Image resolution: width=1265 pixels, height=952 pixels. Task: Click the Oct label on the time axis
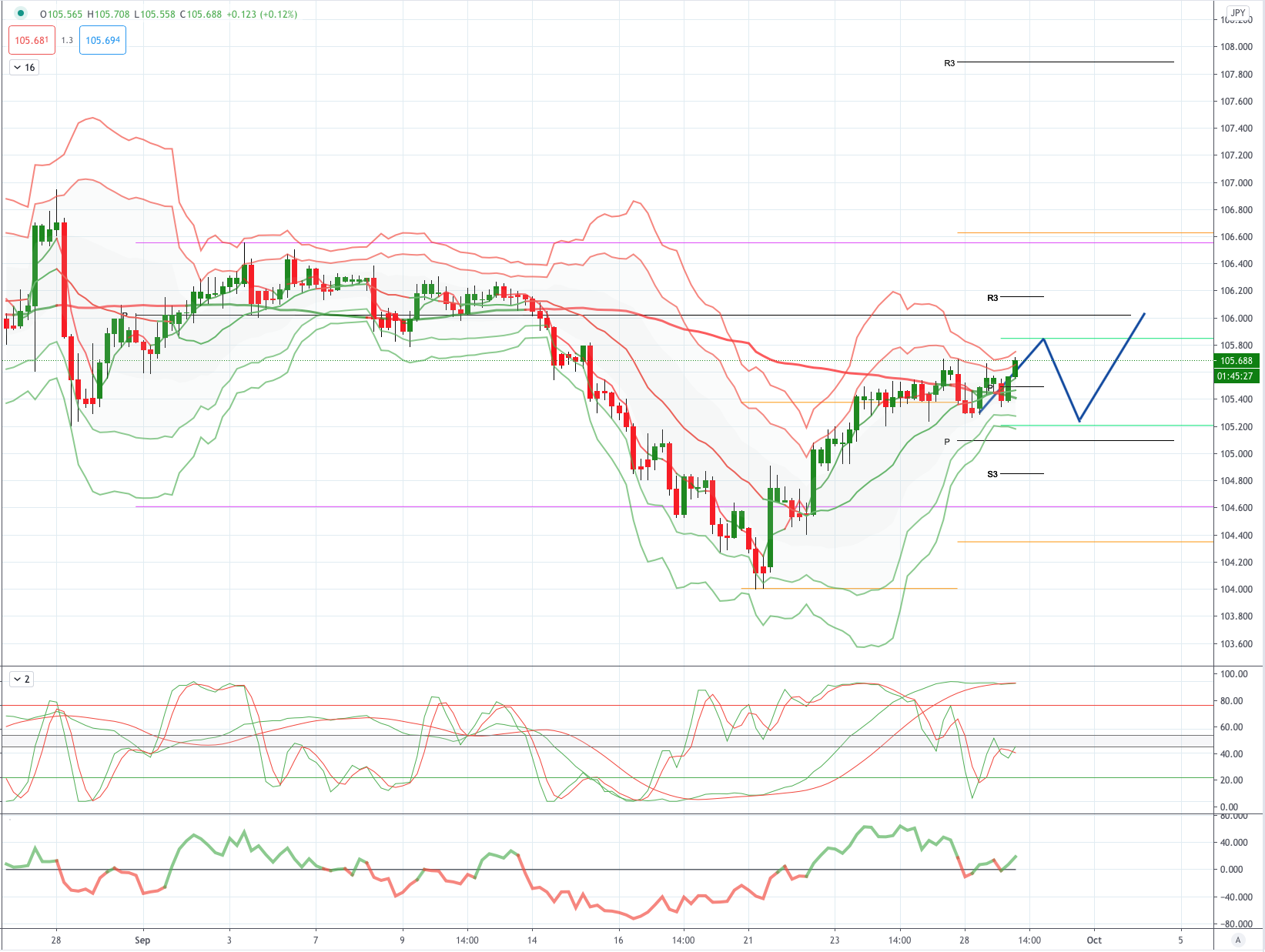point(1094,940)
